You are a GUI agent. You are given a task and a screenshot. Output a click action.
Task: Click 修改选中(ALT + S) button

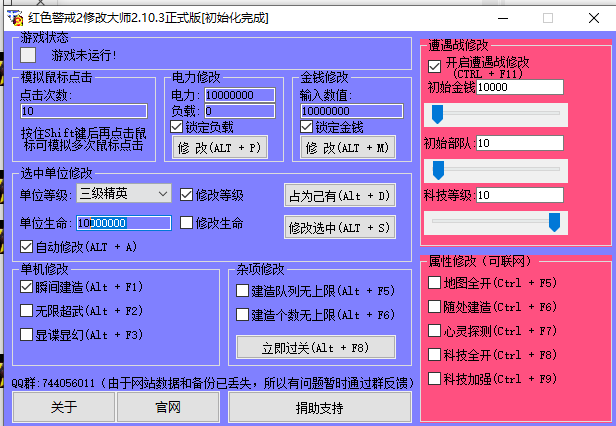[339, 227]
